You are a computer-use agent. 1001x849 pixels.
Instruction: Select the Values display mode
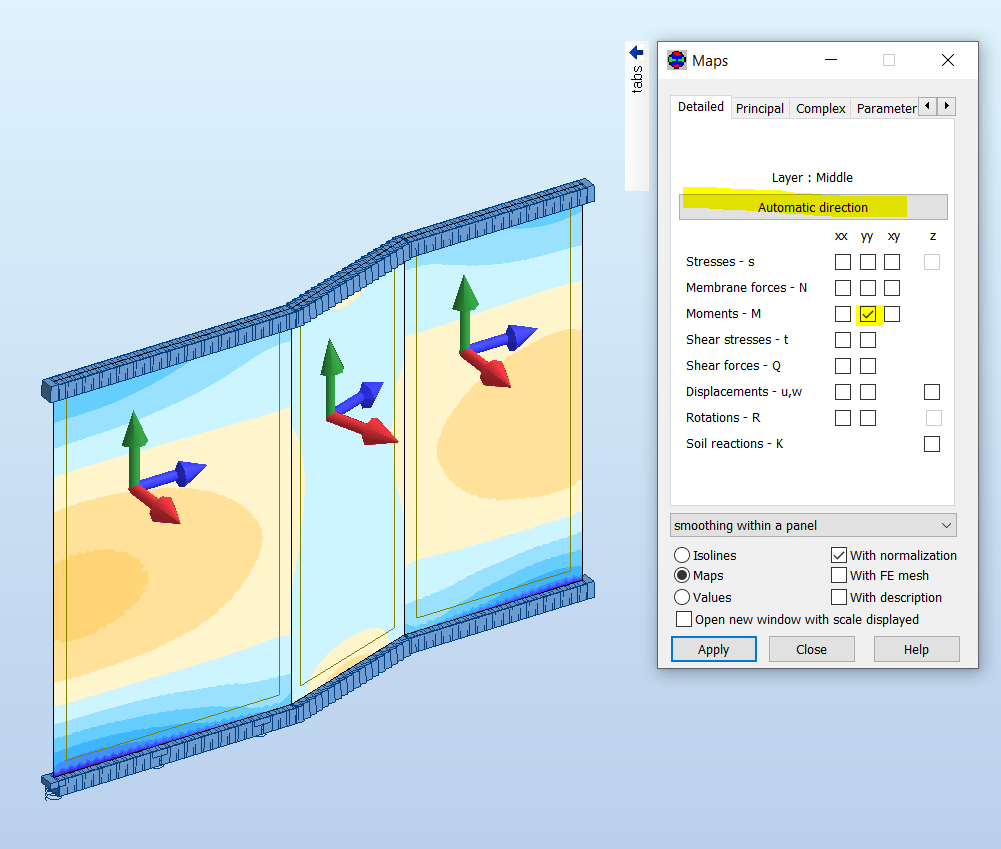(684, 597)
